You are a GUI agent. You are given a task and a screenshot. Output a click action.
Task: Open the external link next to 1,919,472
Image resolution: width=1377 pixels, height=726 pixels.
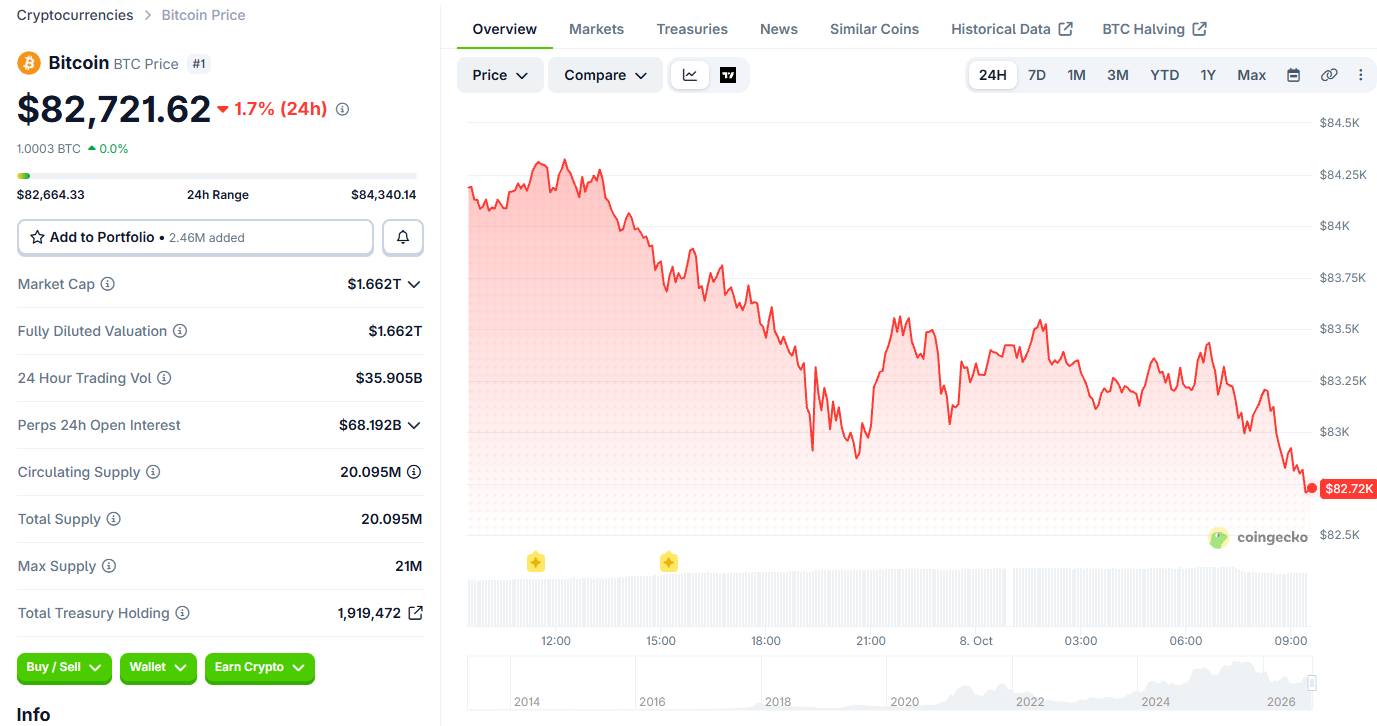click(x=415, y=613)
